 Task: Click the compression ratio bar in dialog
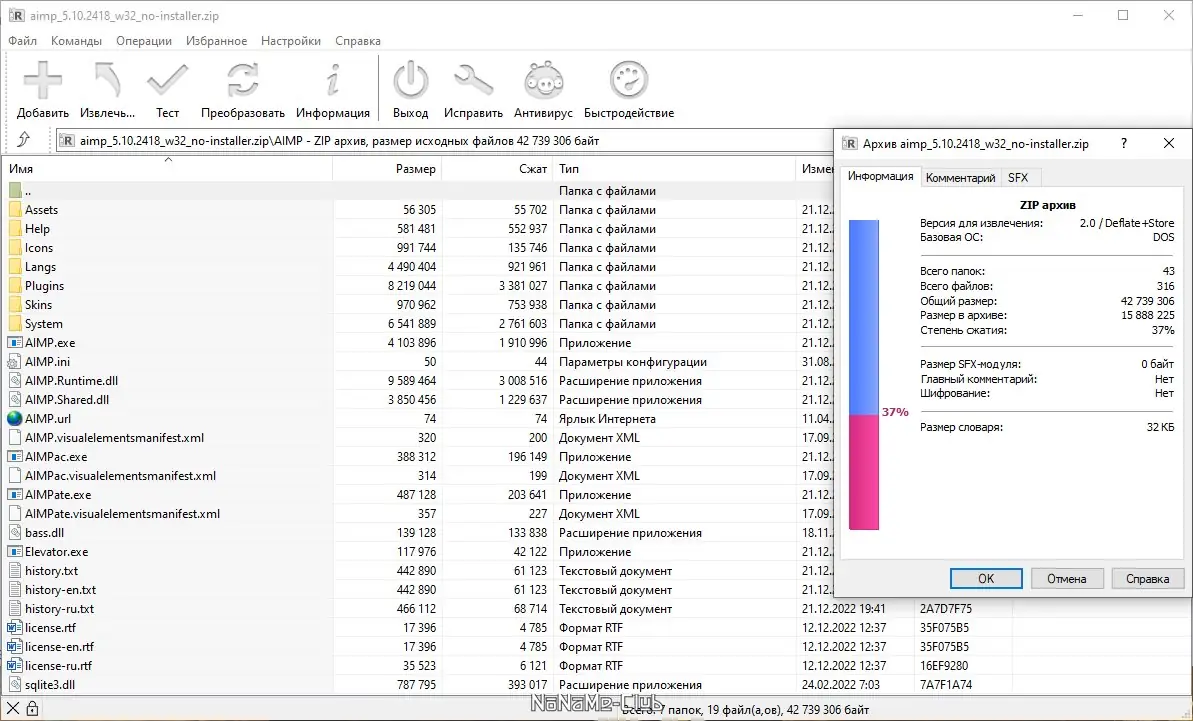click(864, 375)
